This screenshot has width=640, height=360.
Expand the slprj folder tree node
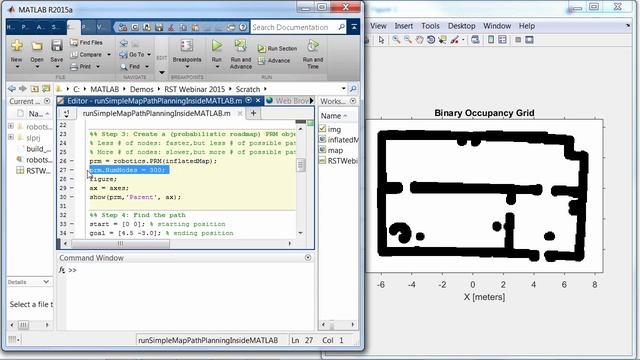(11, 137)
